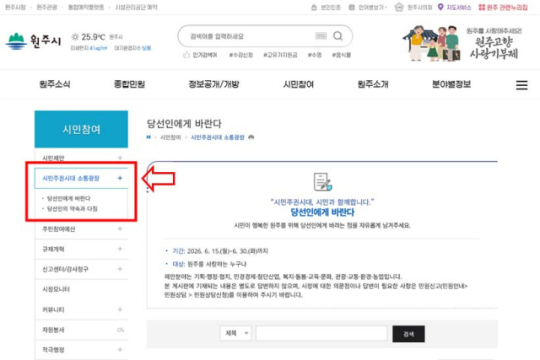Collapse the 시민주권시대 소통광장 plus sign
Screen dimensions: 540x360
120,178
